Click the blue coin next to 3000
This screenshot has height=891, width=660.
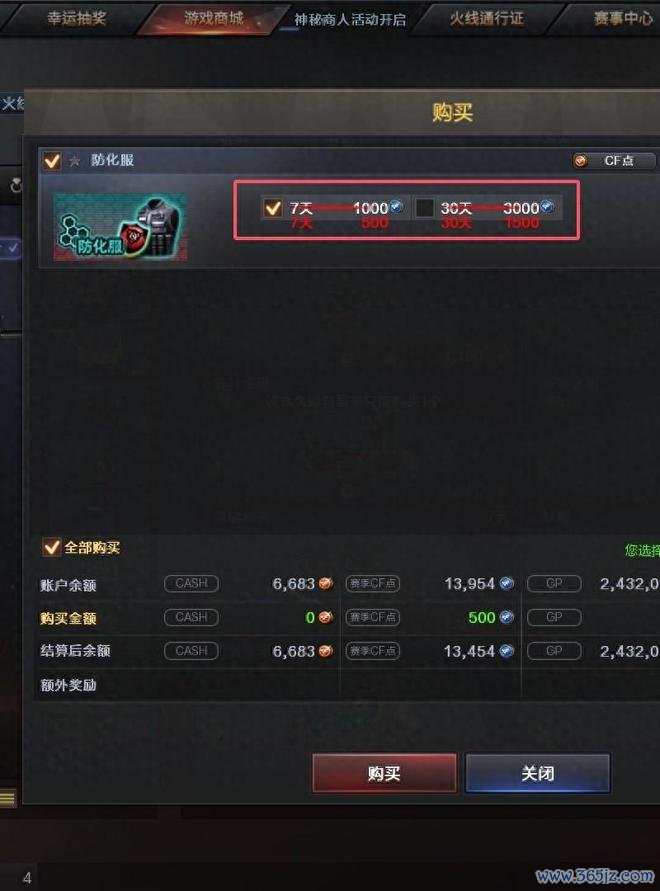(x=547, y=206)
